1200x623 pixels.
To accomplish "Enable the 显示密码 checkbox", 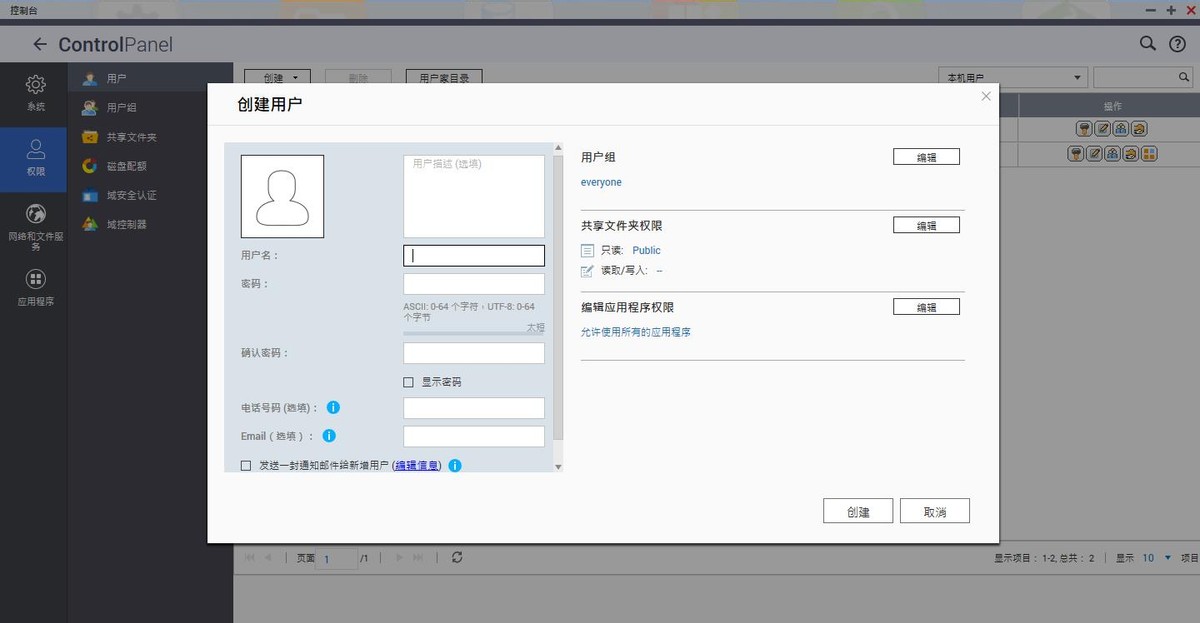I will coord(408,381).
